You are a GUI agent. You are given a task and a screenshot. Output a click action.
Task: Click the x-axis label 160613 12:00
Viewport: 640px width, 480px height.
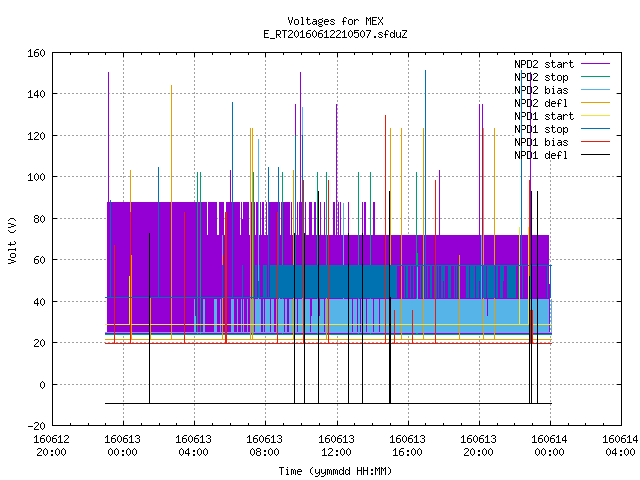(336, 446)
